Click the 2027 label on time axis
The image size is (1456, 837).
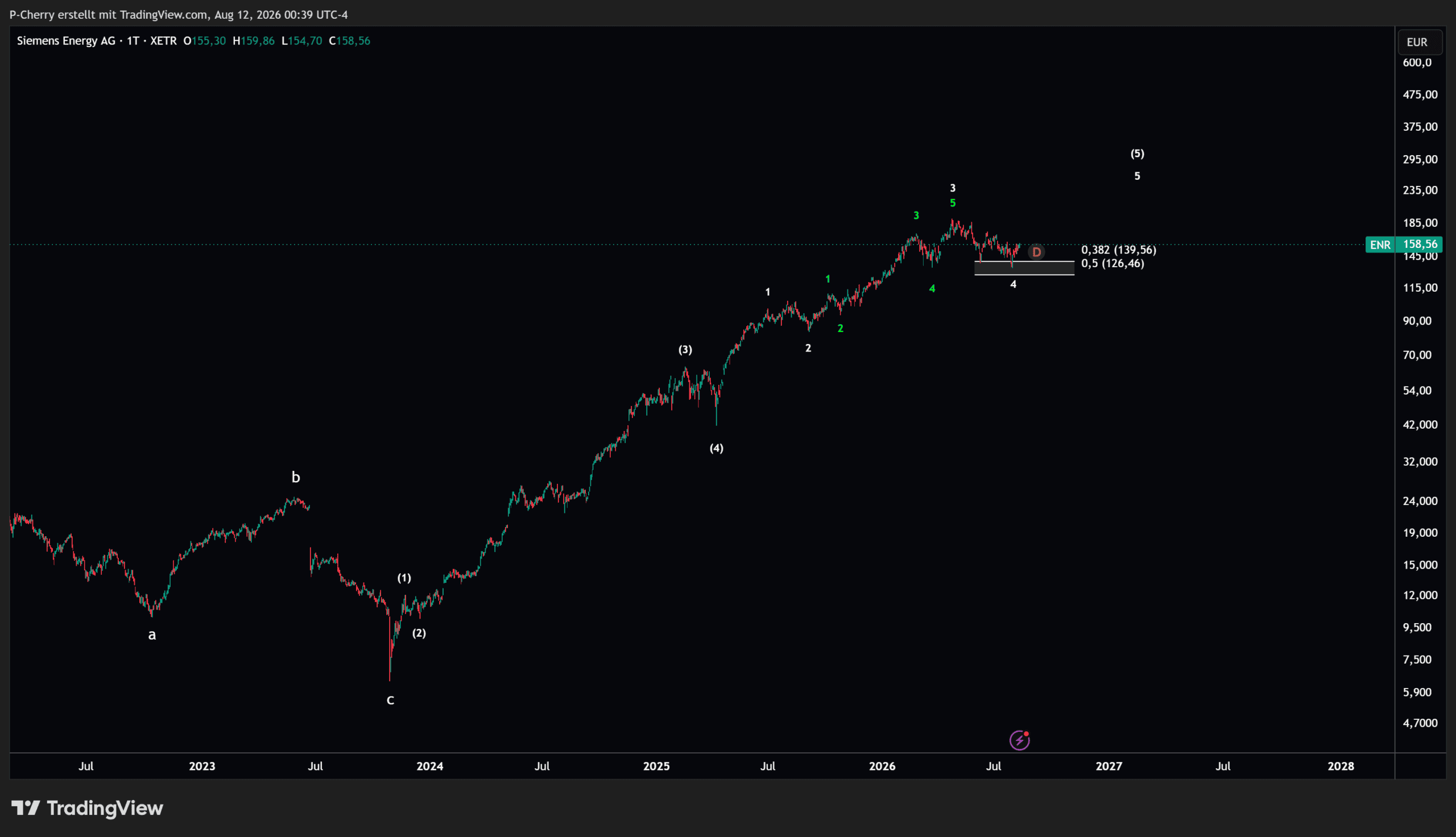click(x=1109, y=766)
